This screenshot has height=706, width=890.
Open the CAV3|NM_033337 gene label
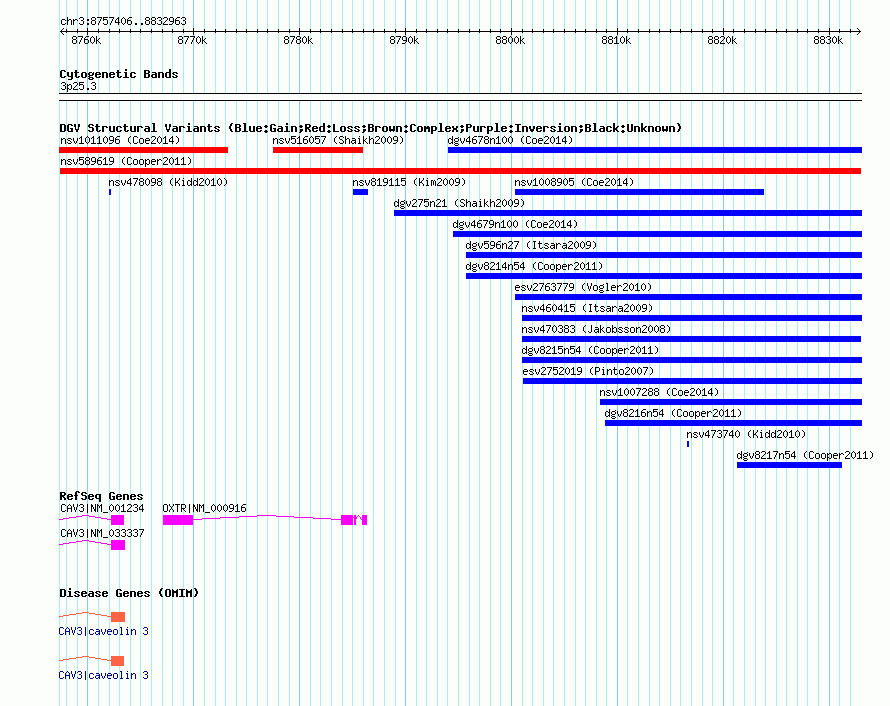102,533
